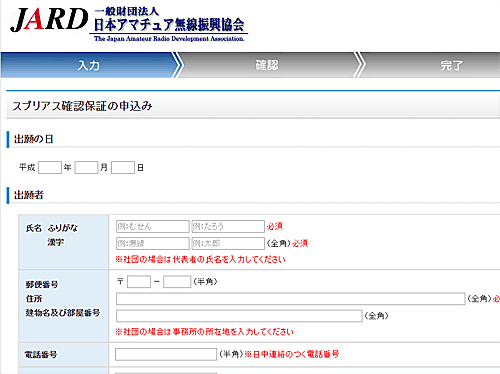Click the 出願者 section heading
500x374 pixels.
(x=29, y=195)
